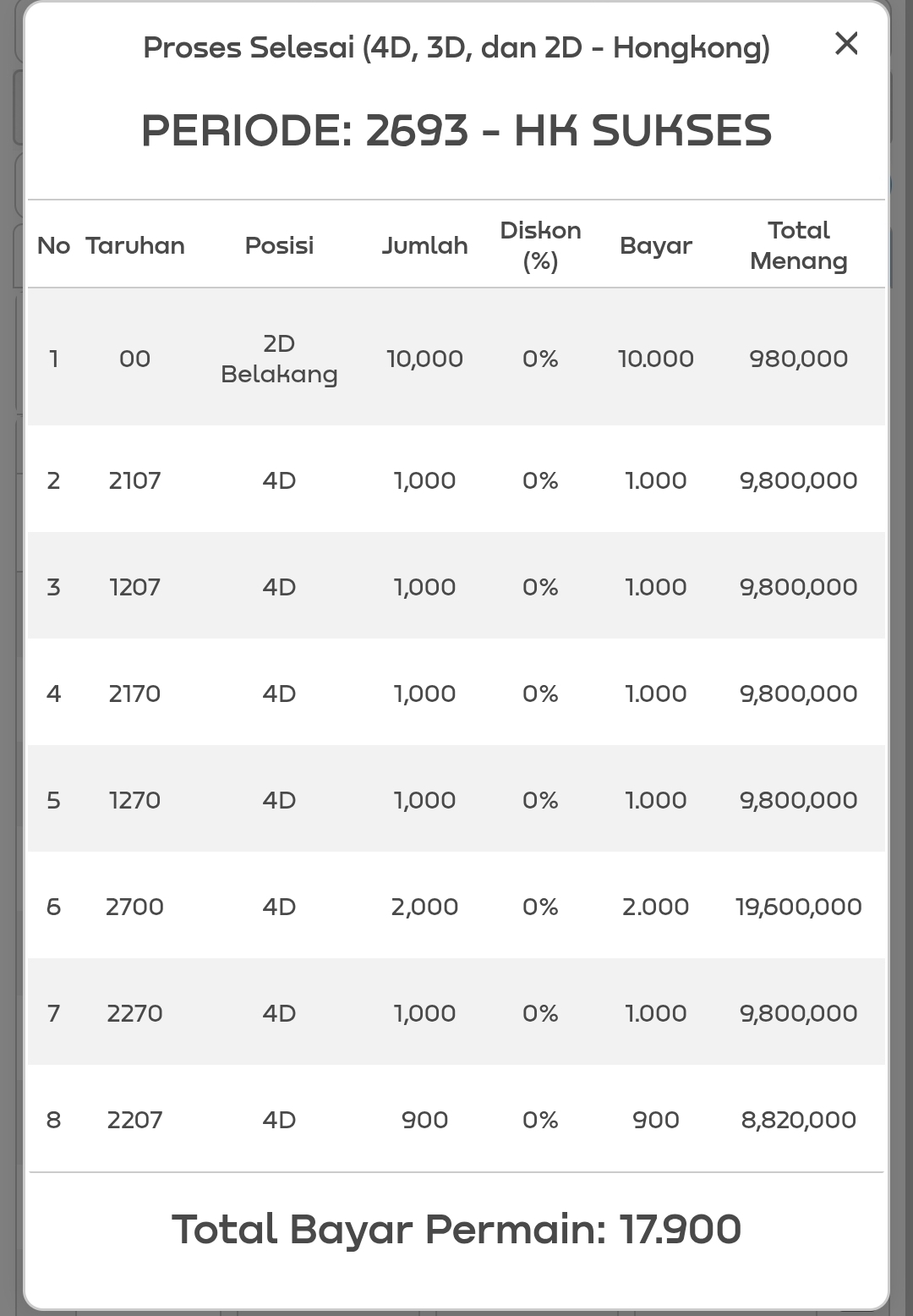Screen dimensions: 913x1316
Task: Select the bet number 1270
Action: pyautogui.click(x=134, y=800)
